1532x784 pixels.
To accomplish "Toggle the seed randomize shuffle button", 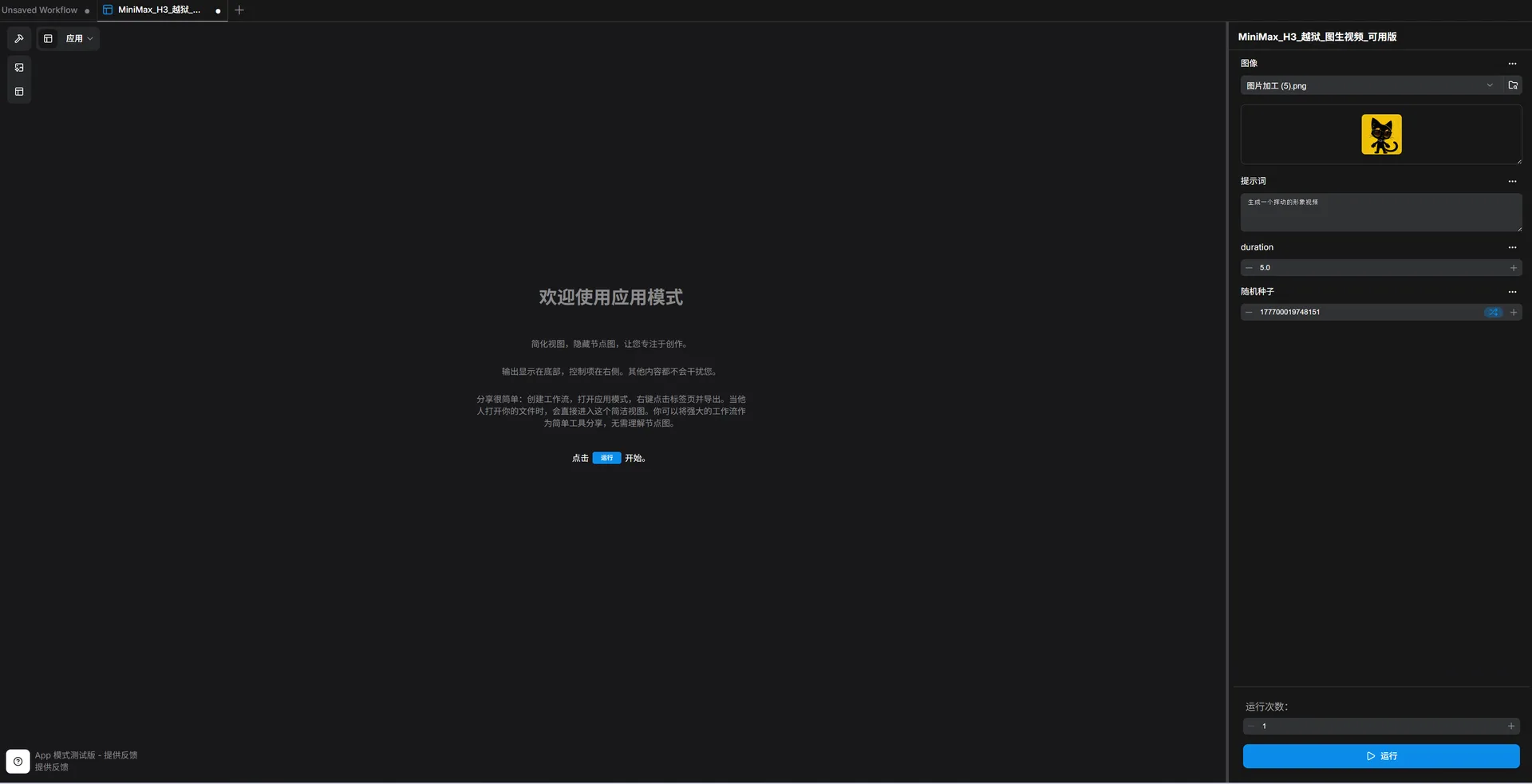I will pos(1493,313).
